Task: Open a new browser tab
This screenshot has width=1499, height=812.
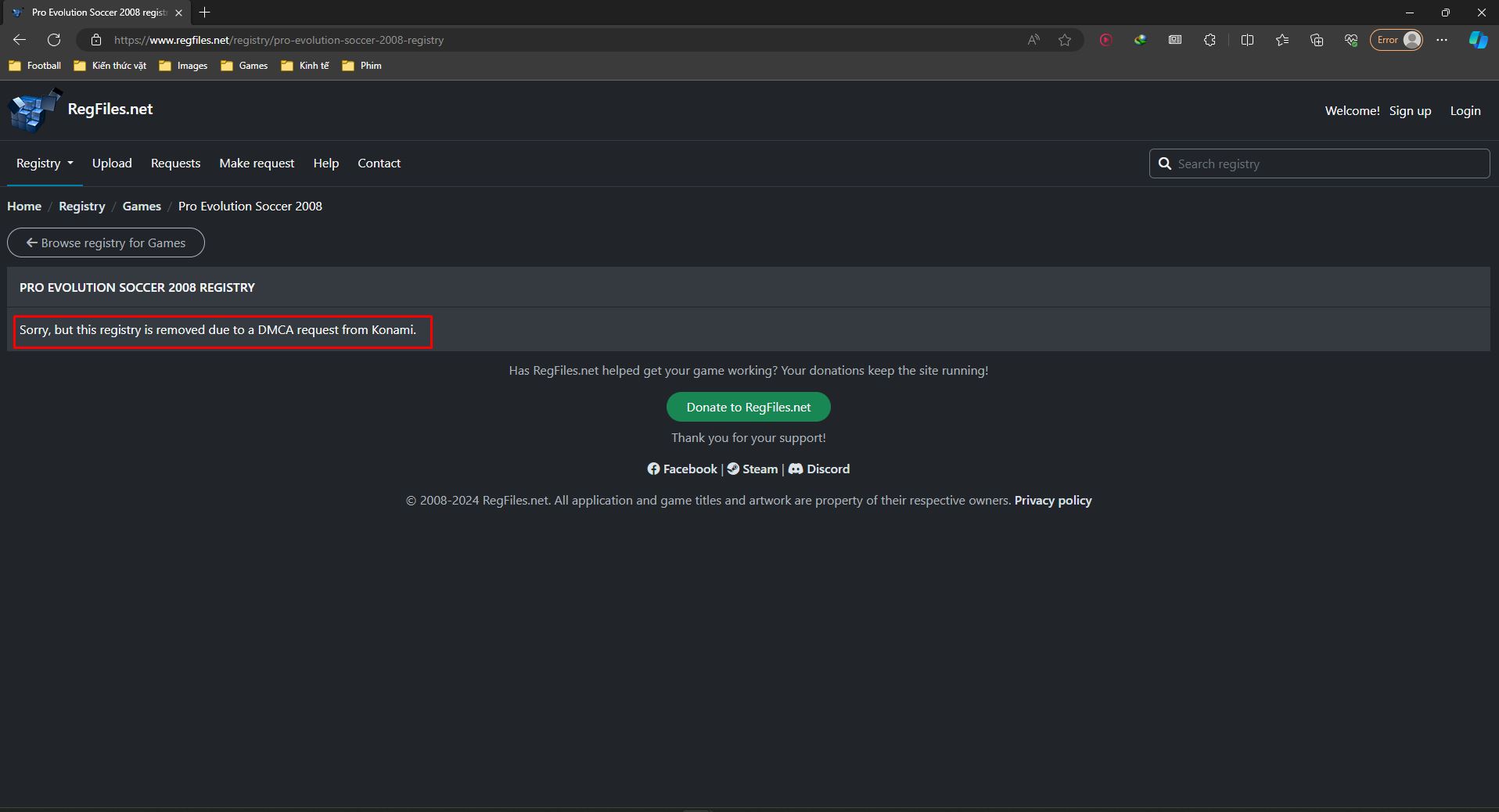Action: pyautogui.click(x=205, y=13)
